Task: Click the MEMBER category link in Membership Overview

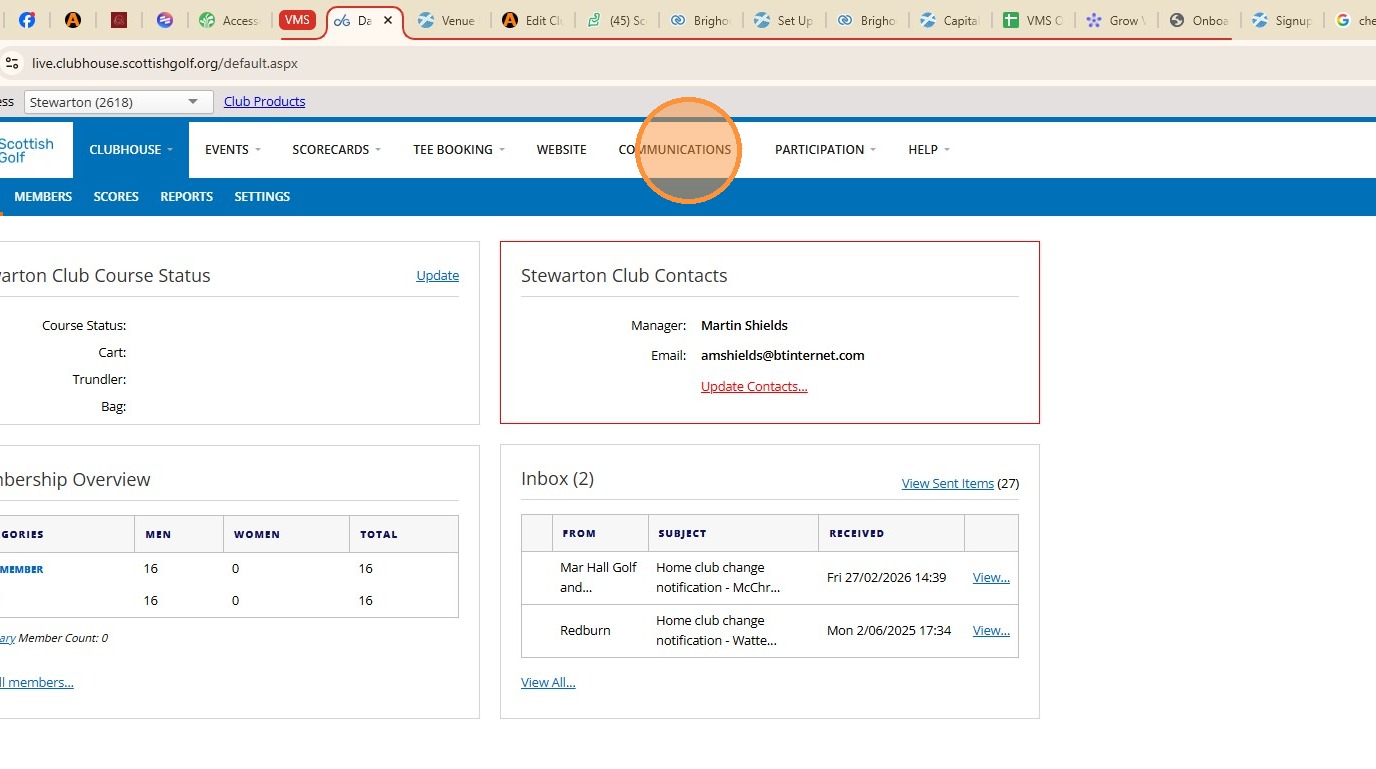Action: click(22, 569)
